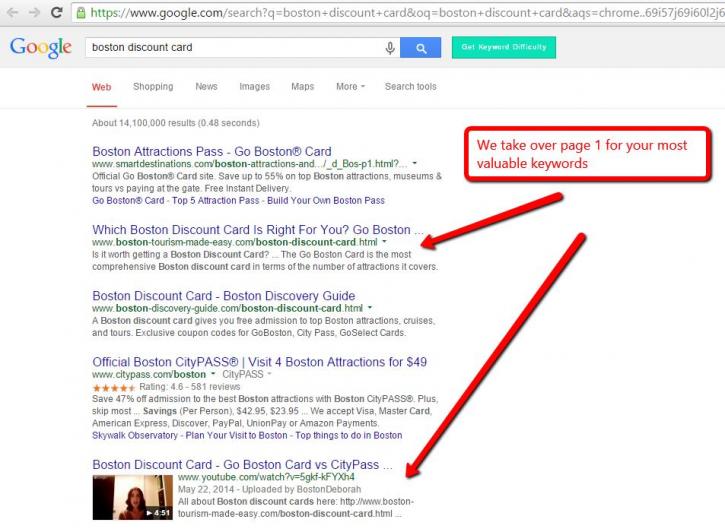Expand arrow beside citypass.com/boston URL
The height and width of the screenshot is (529, 725).
213,374
